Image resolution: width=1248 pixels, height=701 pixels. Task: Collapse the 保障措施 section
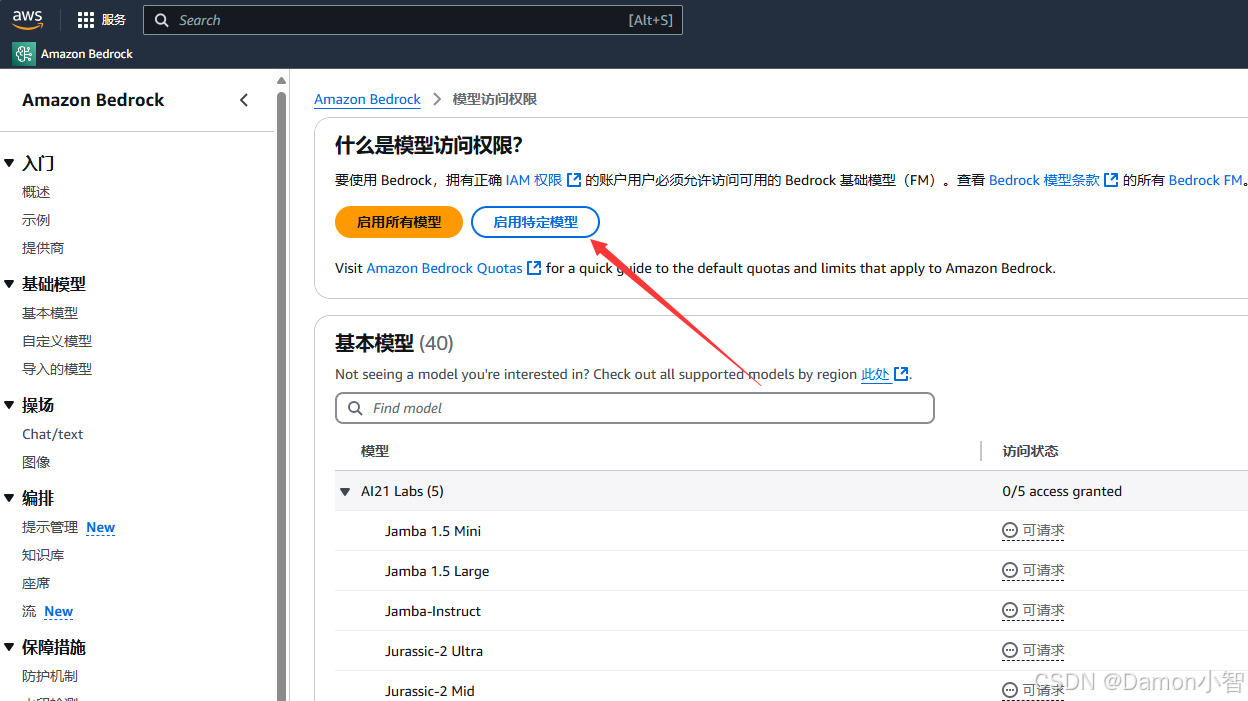(9, 647)
